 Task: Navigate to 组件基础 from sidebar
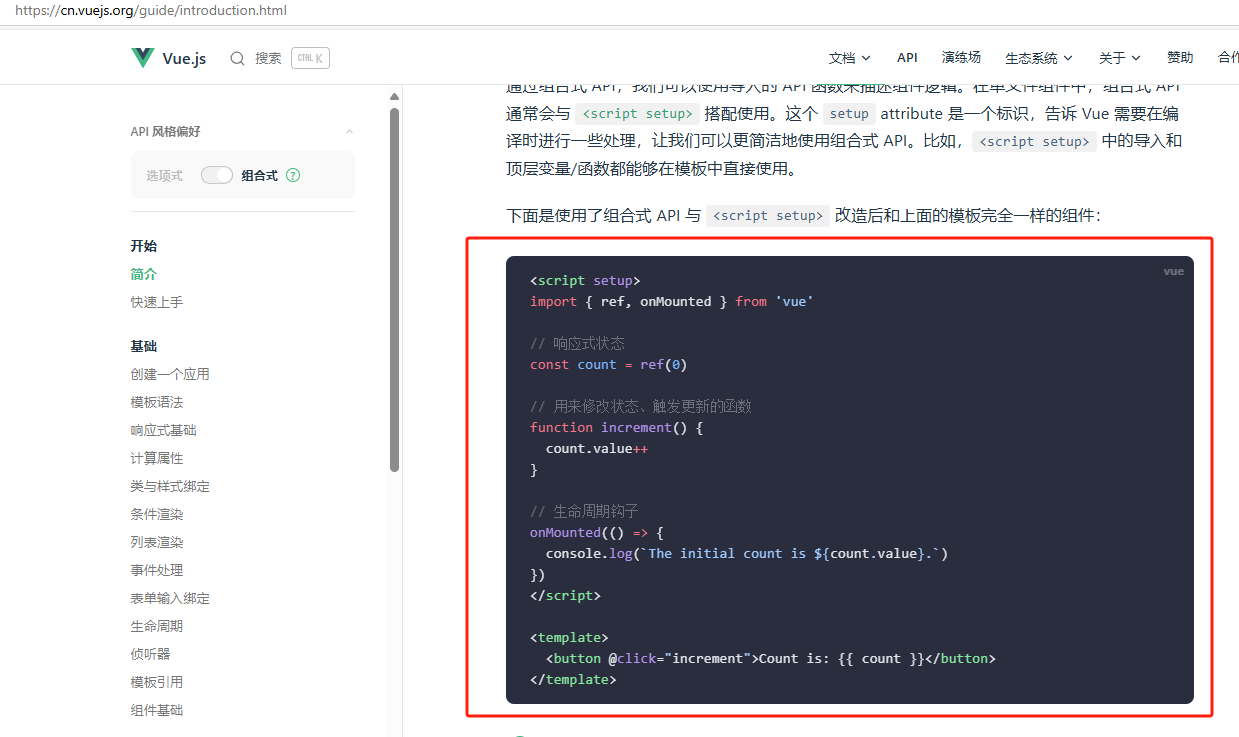158,709
